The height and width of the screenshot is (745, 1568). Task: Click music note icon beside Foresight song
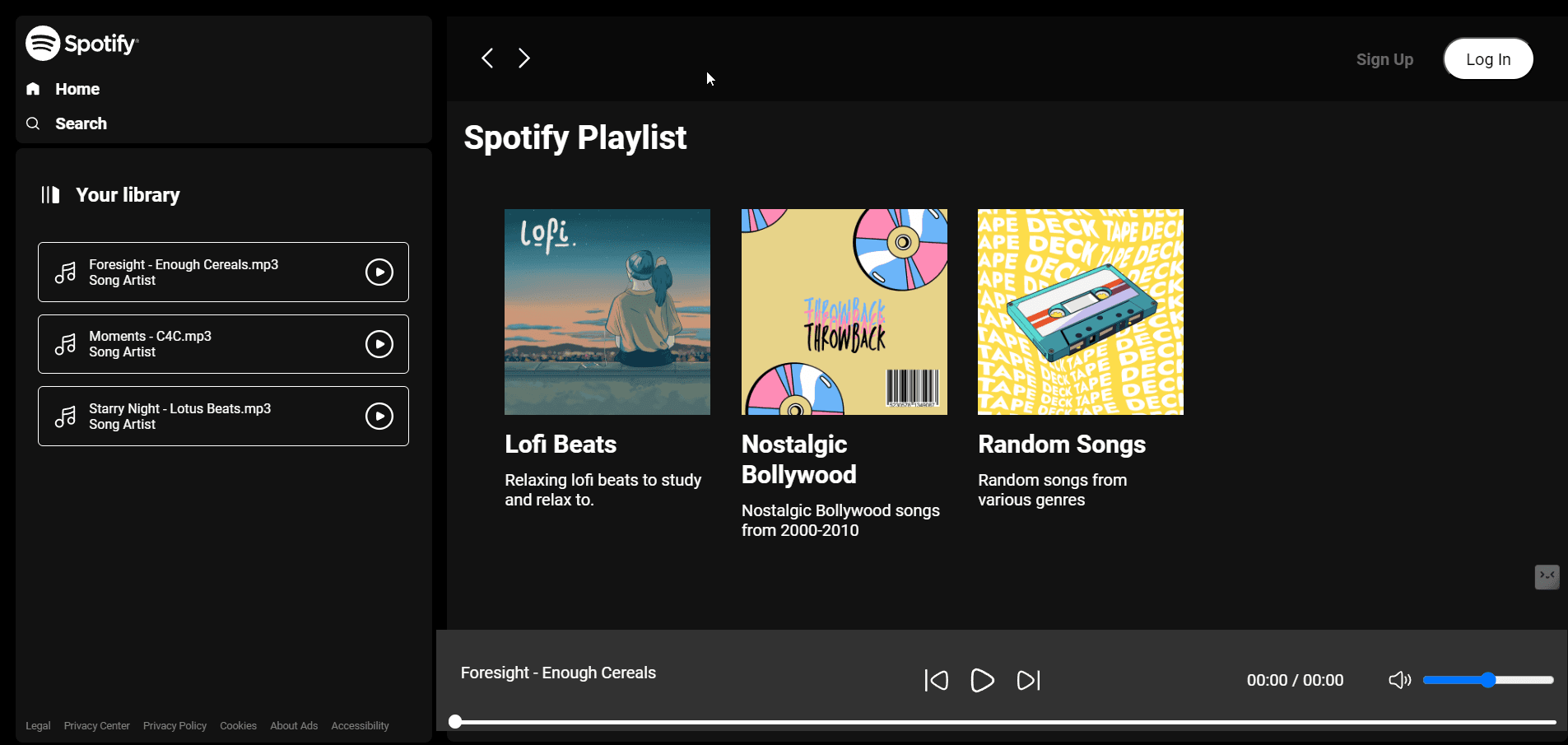click(65, 272)
